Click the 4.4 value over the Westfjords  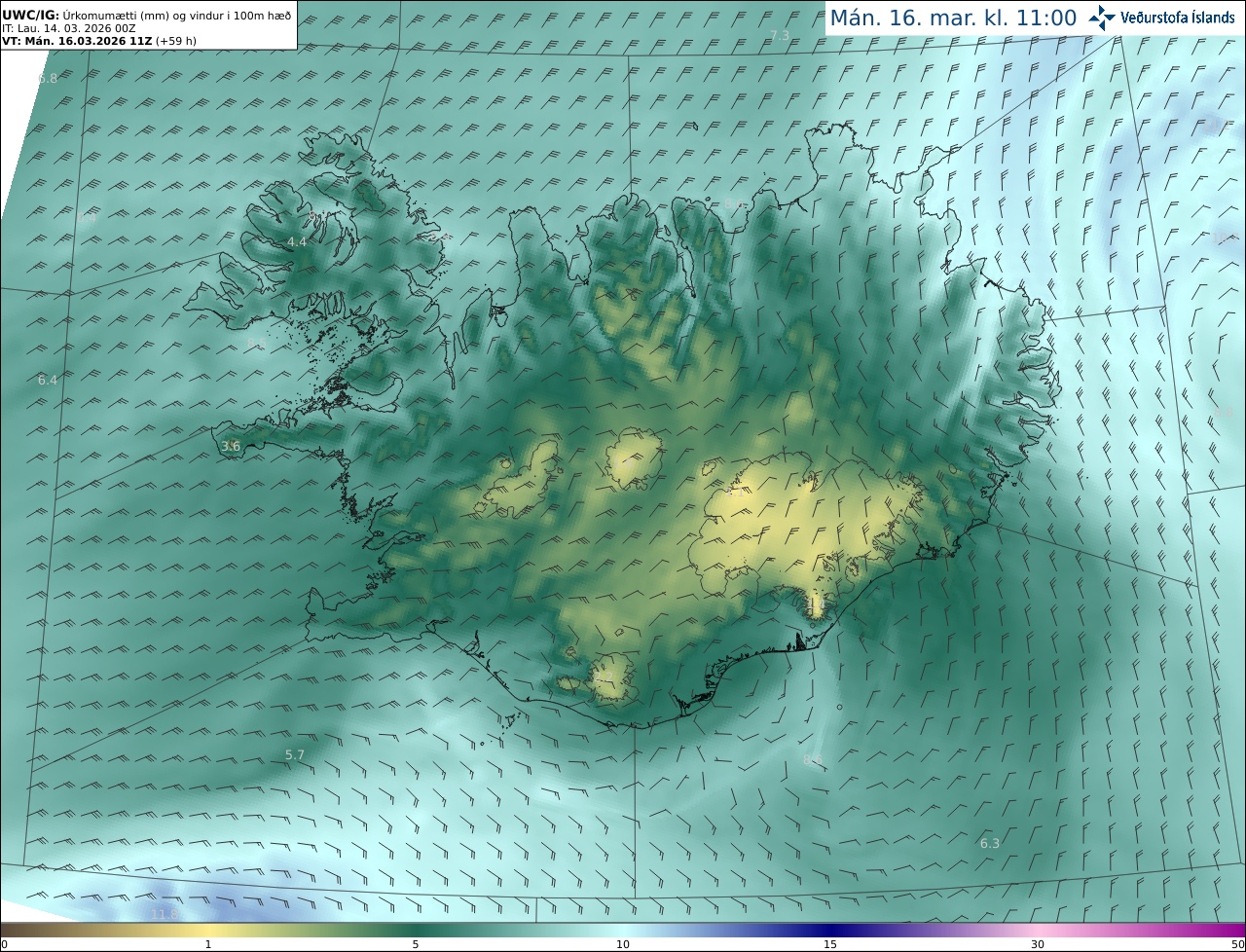point(296,241)
